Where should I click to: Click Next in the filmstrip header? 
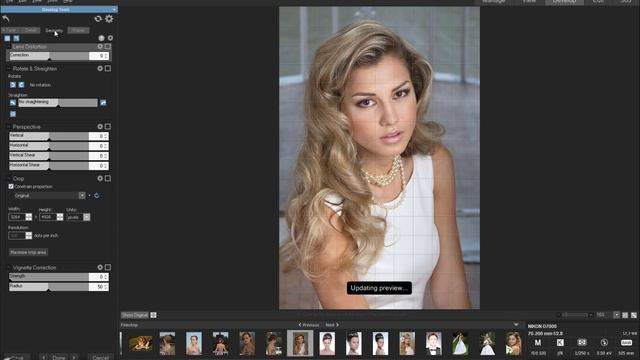coord(332,325)
